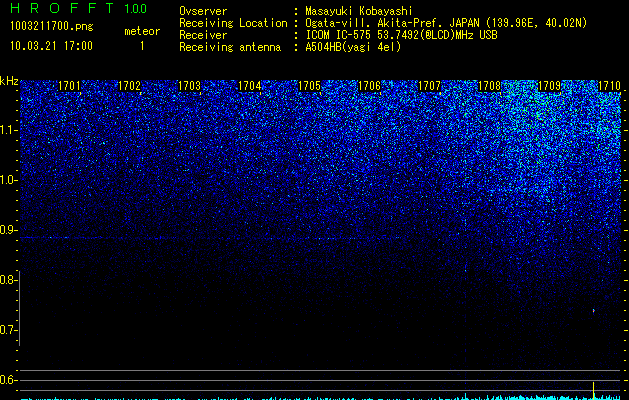This screenshot has width=629, height=400.
Task: Click the Receiver label
Action: point(203,35)
